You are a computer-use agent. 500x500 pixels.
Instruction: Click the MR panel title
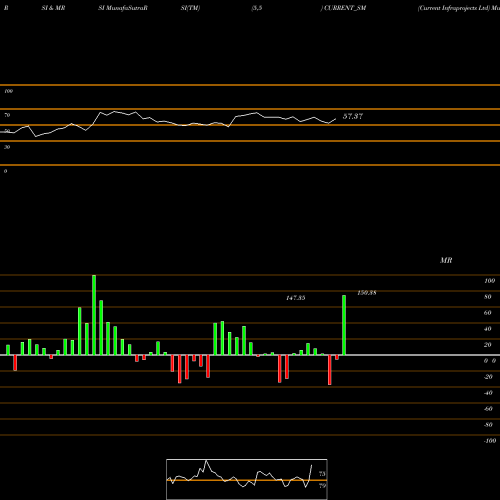point(446,260)
